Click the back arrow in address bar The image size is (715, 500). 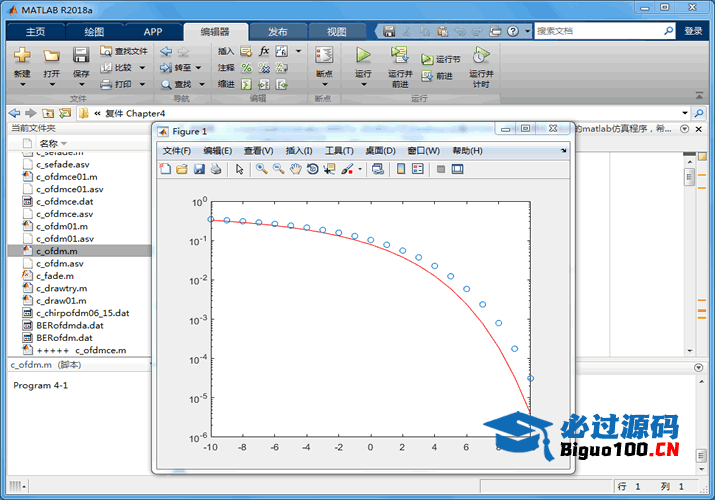(x=15, y=113)
